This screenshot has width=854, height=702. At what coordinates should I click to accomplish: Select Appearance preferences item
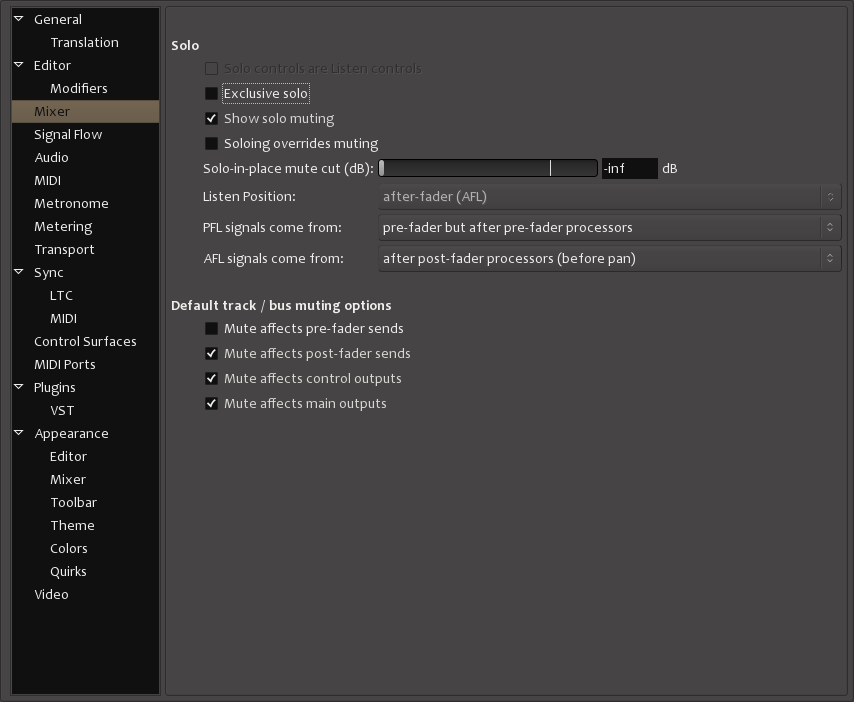tap(71, 434)
